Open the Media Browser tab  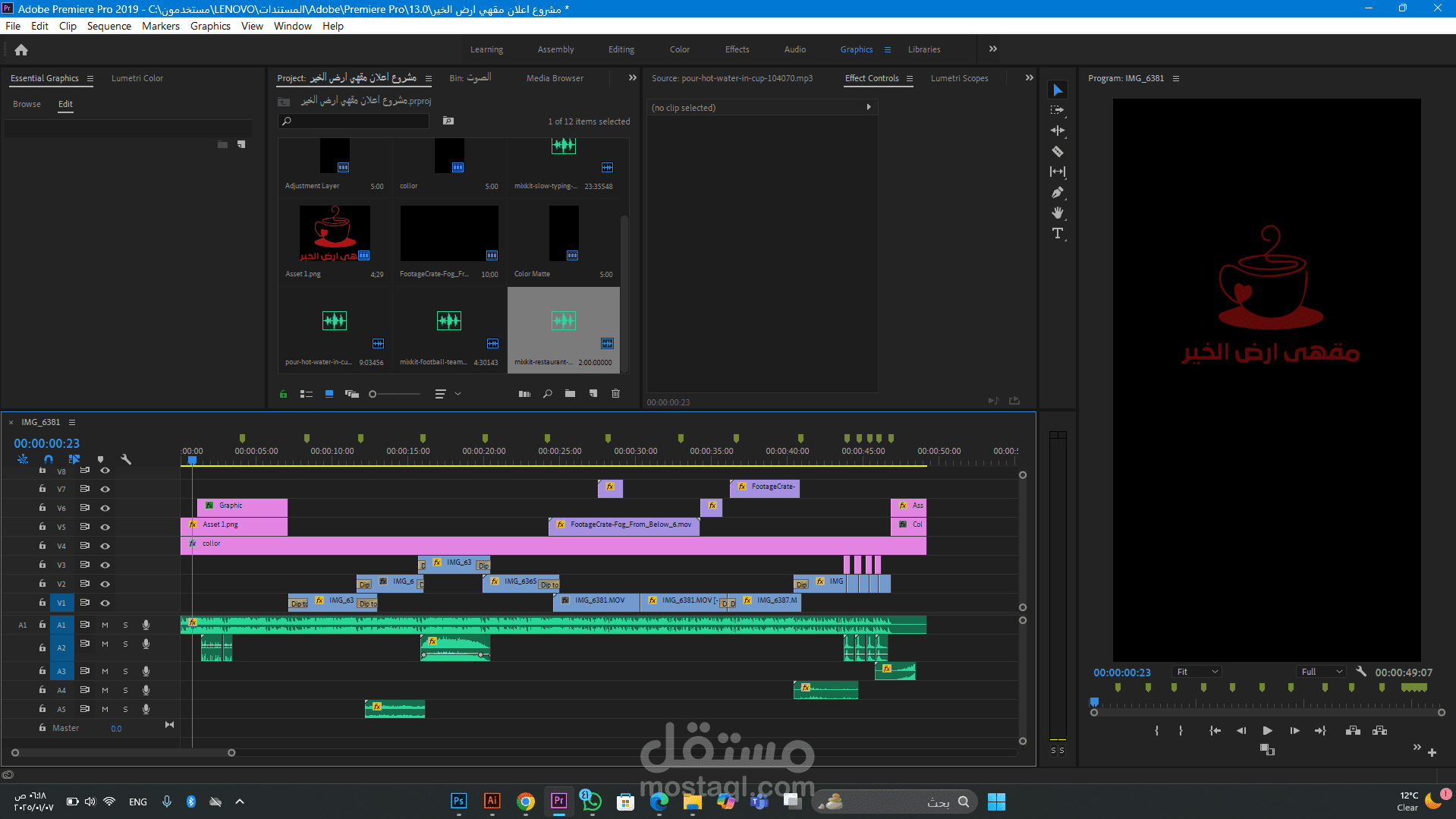coord(555,78)
